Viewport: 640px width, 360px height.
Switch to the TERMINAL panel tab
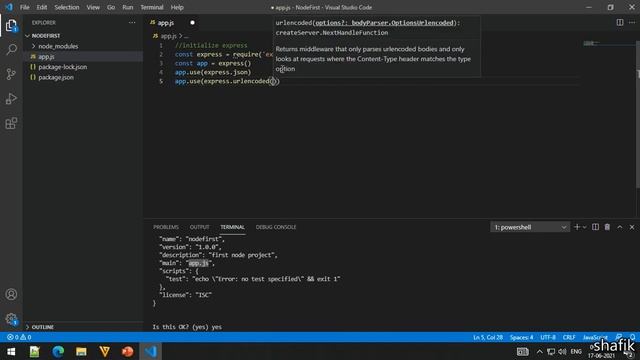233,227
